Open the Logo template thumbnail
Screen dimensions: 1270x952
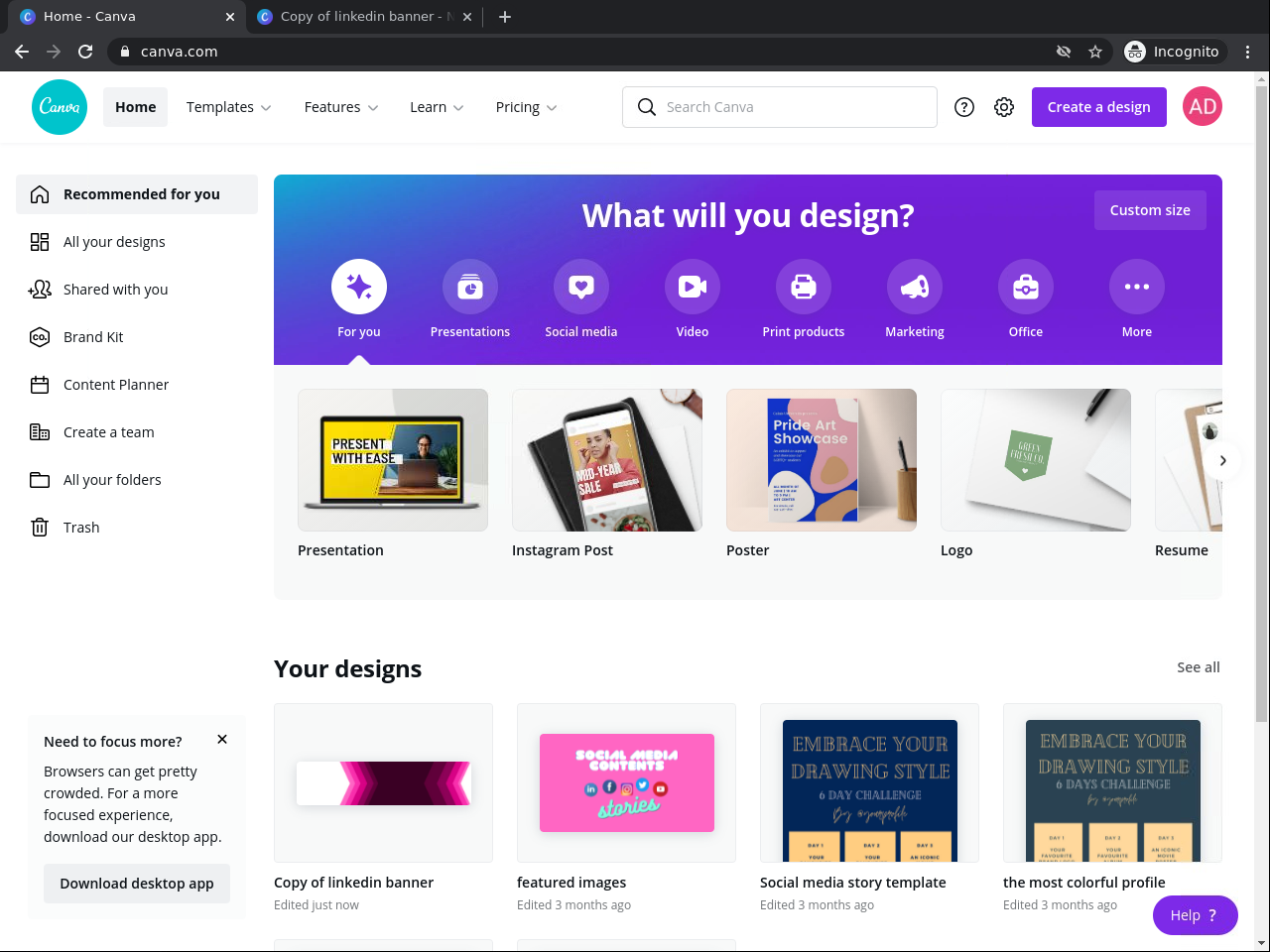(x=1036, y=460)
